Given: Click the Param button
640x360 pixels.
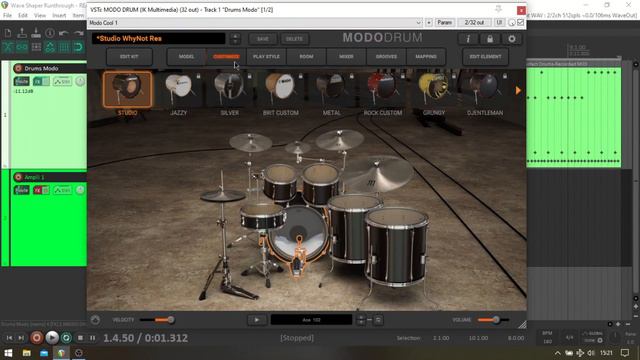Looking at the screenshot, I should point(444,22).
